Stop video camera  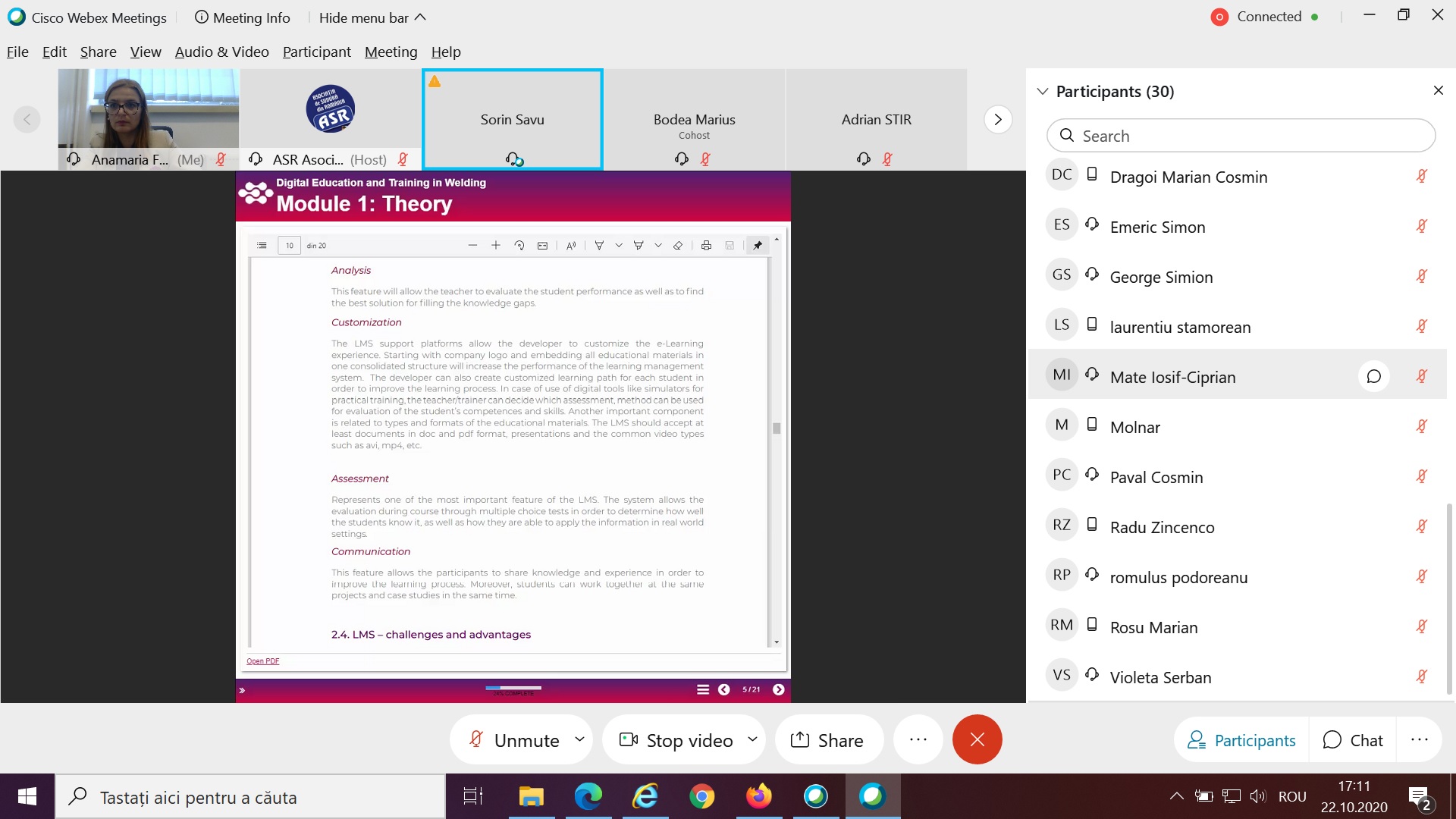(x=676, y=740)
